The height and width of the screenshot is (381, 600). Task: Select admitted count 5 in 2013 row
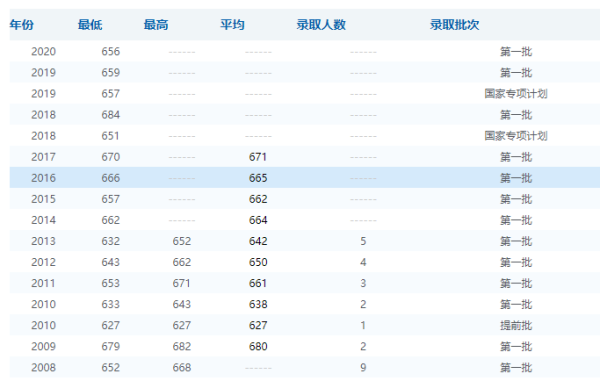[363, 241]
